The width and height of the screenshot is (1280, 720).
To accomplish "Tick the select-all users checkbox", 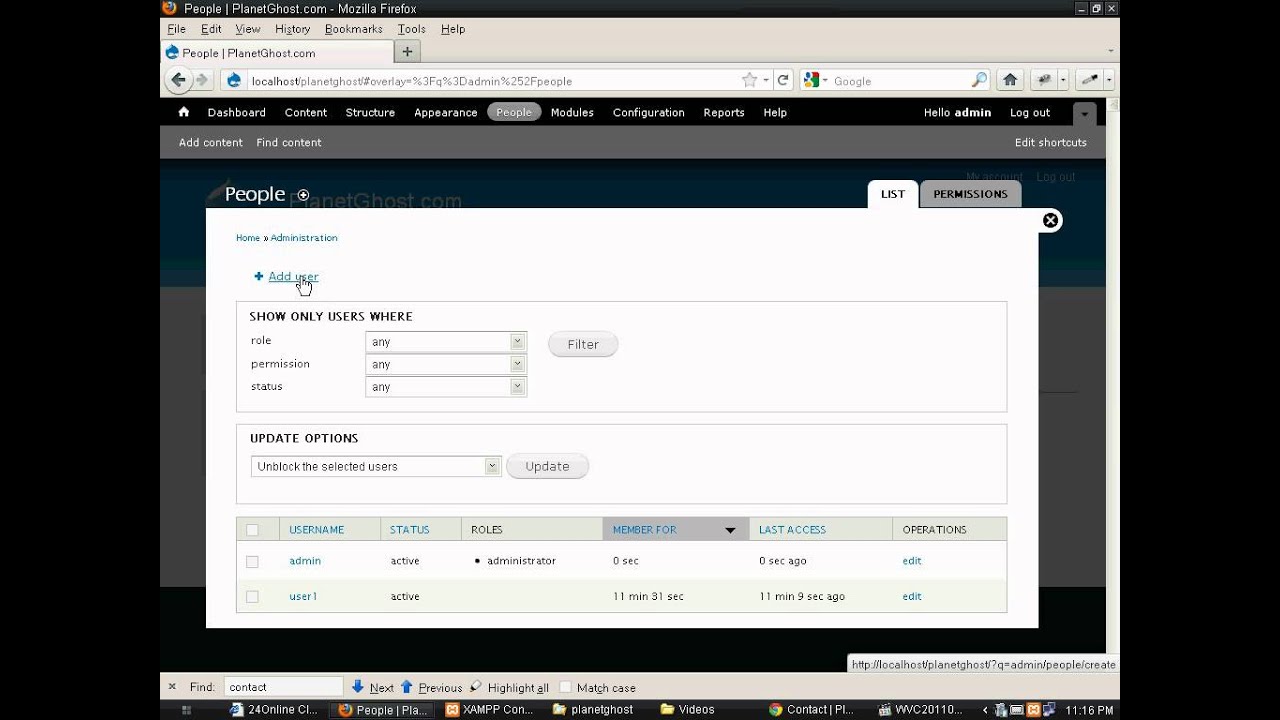I will tap(252, 530).
